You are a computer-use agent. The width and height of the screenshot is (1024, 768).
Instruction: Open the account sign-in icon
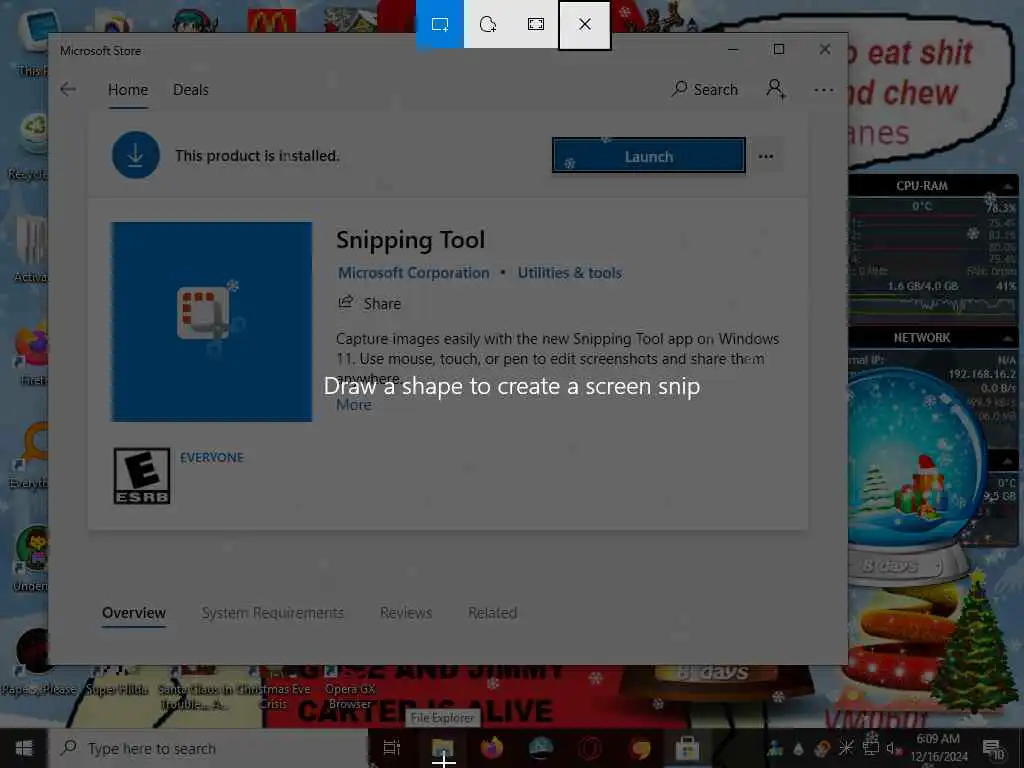pyautogui.click(x=775, y=89)
